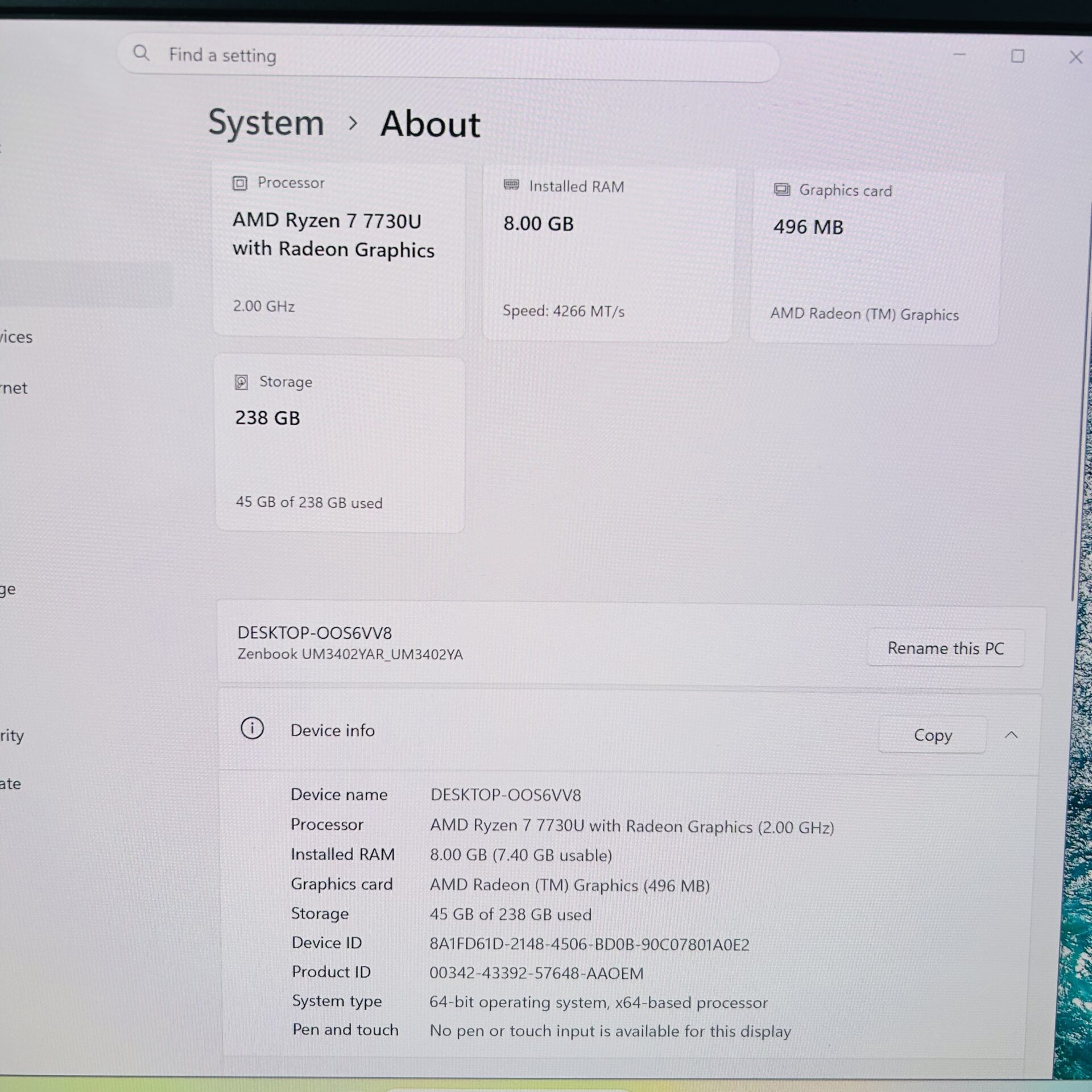Click the Graphics card icon
This screenshot has width=1092, height=1092.
pos(782,189)
